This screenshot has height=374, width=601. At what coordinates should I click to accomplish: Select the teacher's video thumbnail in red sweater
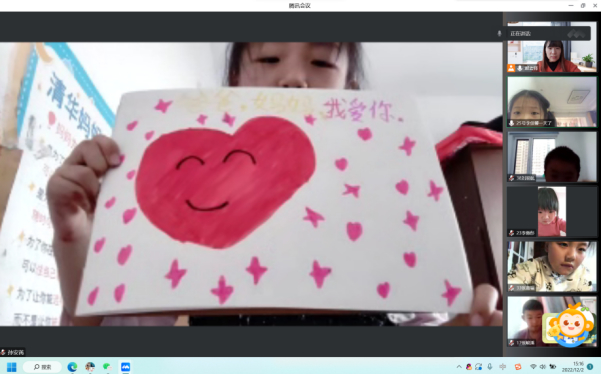pos(552,47)
